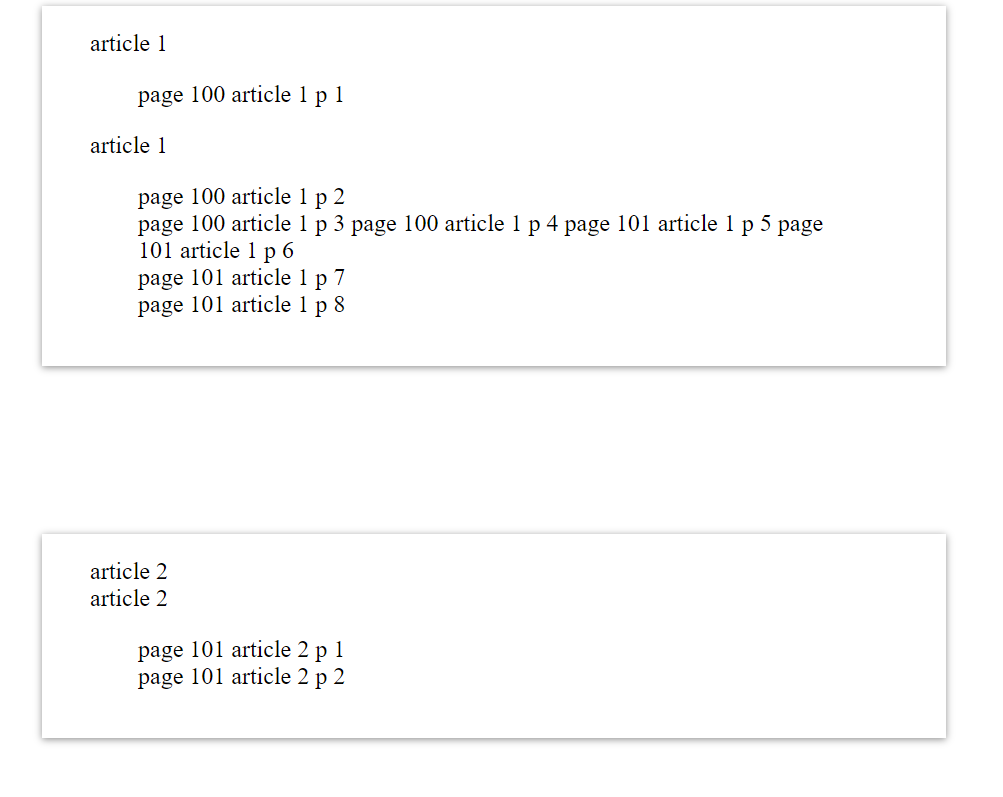This screenshot has height=797, width=1003.
Task: Click the second 'article 2' heading
Action: pos(129,599)
